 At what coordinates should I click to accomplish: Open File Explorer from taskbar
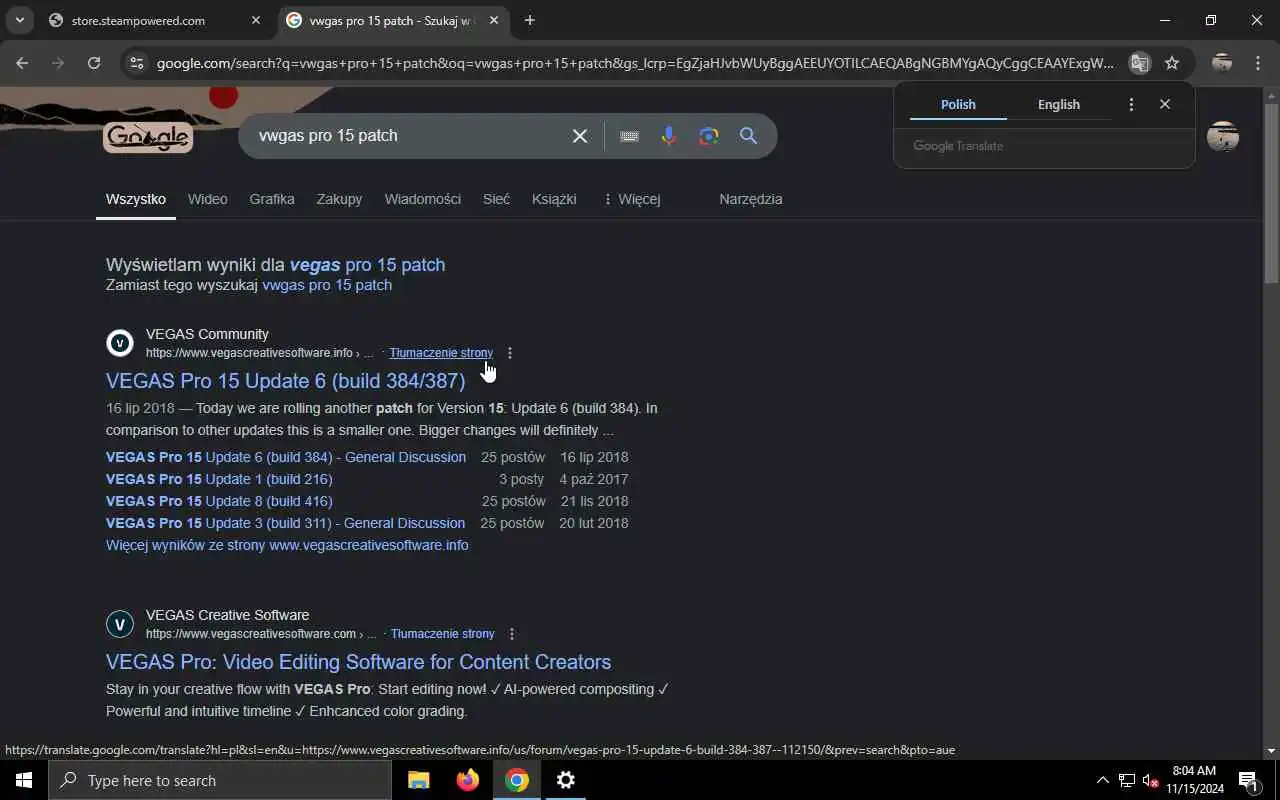pos(419,780)
